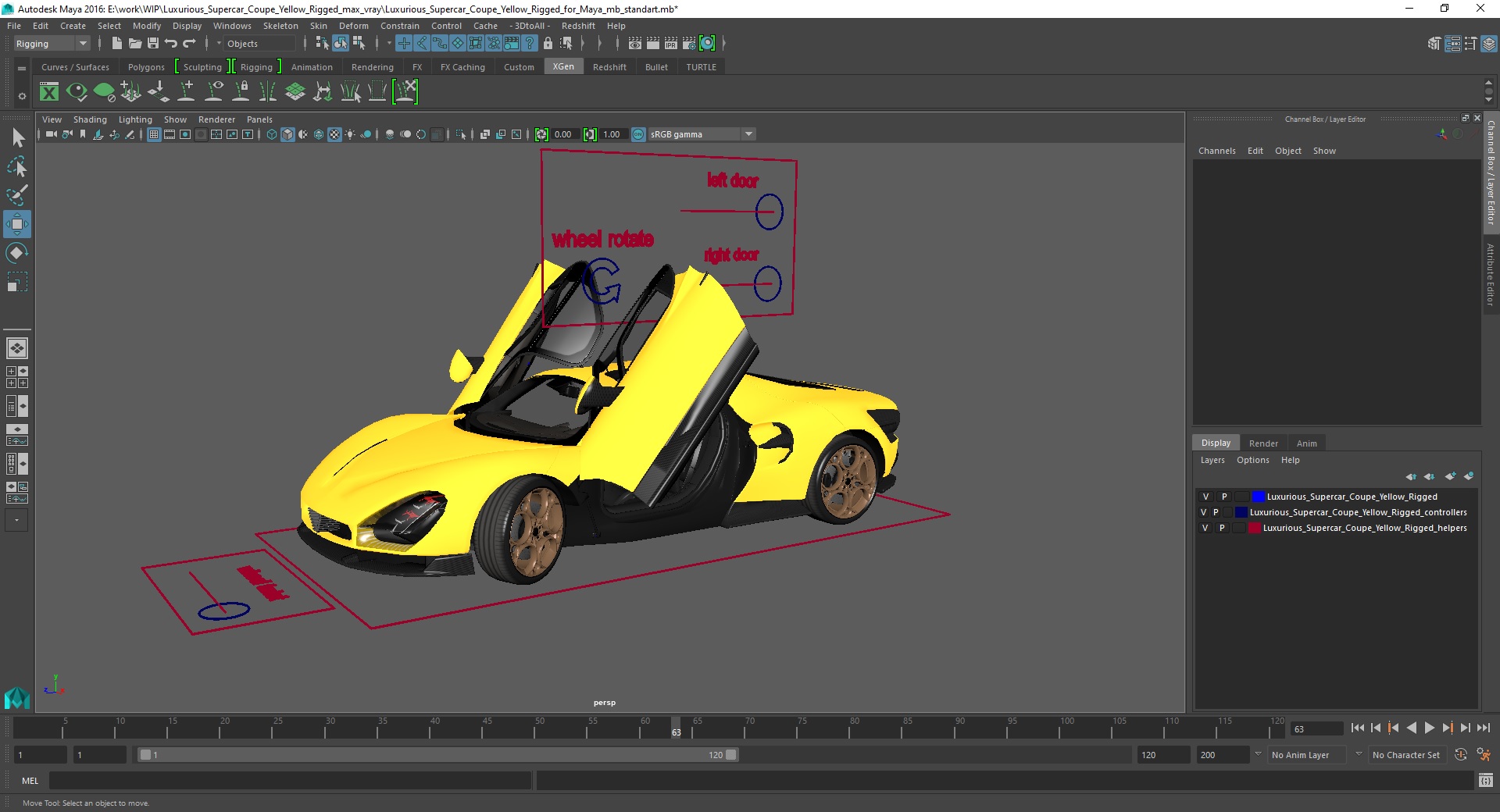Select the Scale tool in toolbox
This screenshot has height=812, width=1500.
point(17,282)
